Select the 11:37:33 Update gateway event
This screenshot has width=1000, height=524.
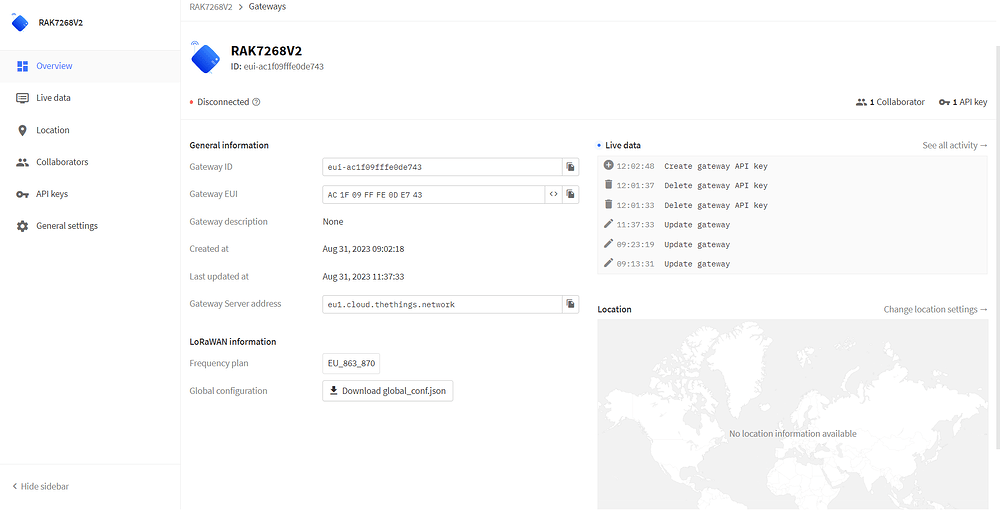coord(792,225)
